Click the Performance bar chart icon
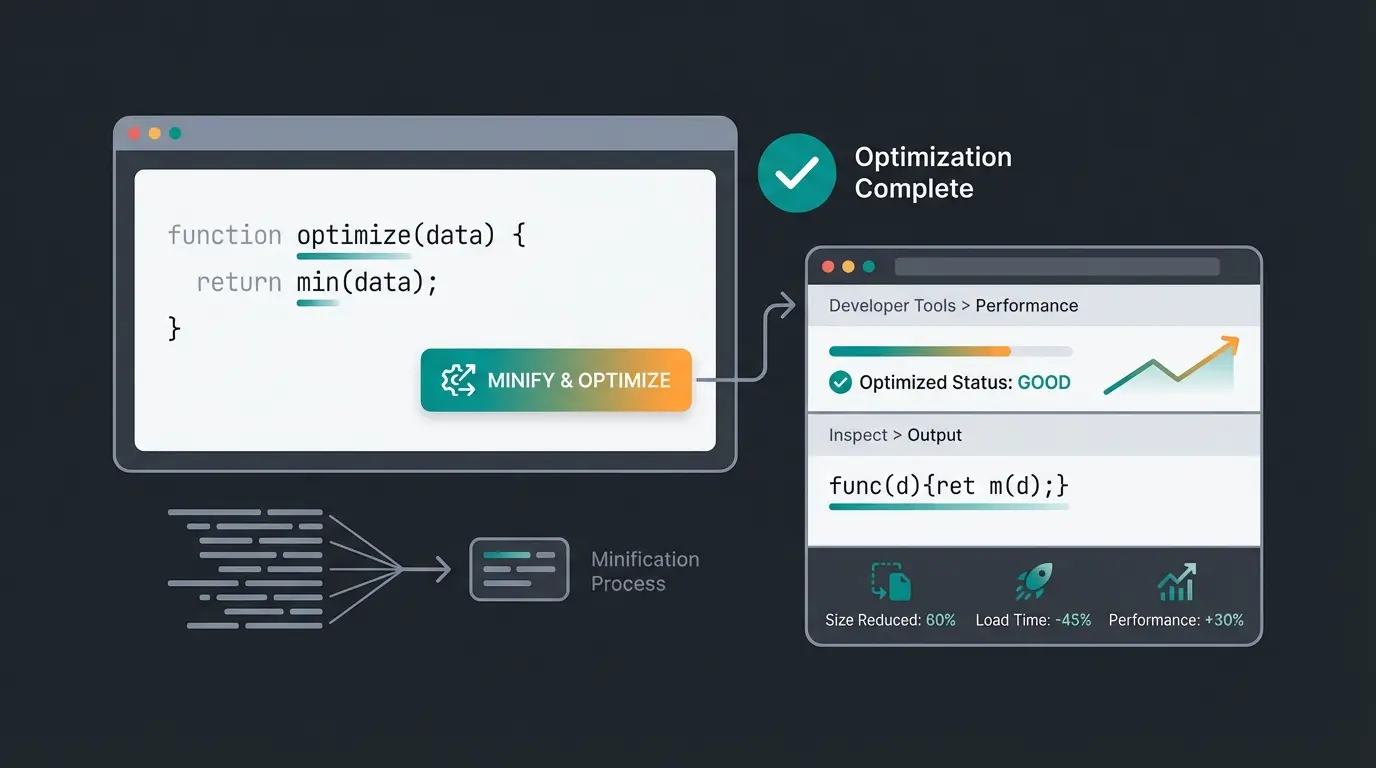 coord(1176,580)
